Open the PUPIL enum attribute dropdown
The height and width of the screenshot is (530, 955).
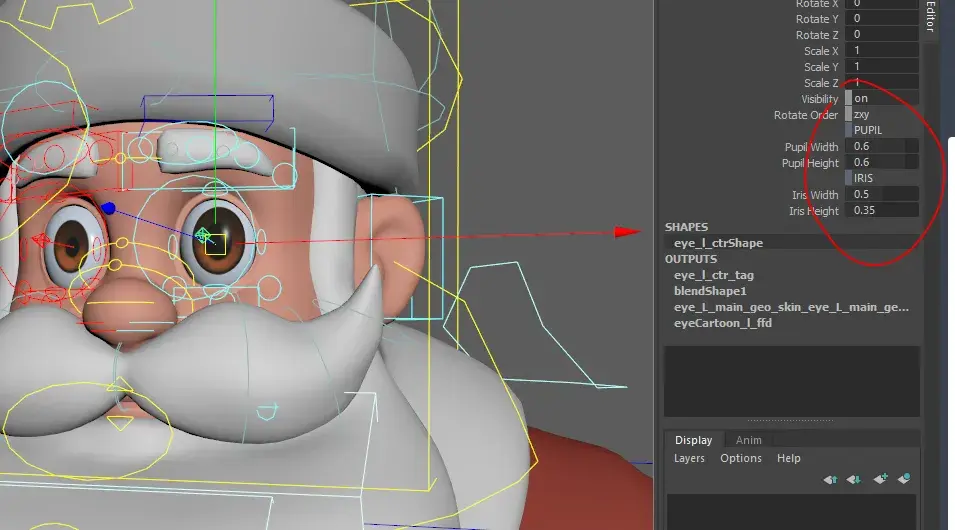coord(882,131)
